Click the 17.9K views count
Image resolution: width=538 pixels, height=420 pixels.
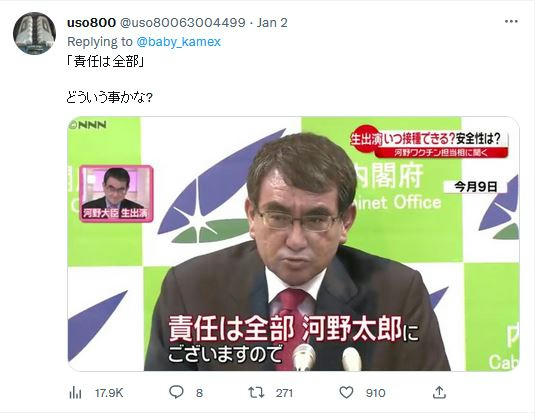click(x=109, y=393)
